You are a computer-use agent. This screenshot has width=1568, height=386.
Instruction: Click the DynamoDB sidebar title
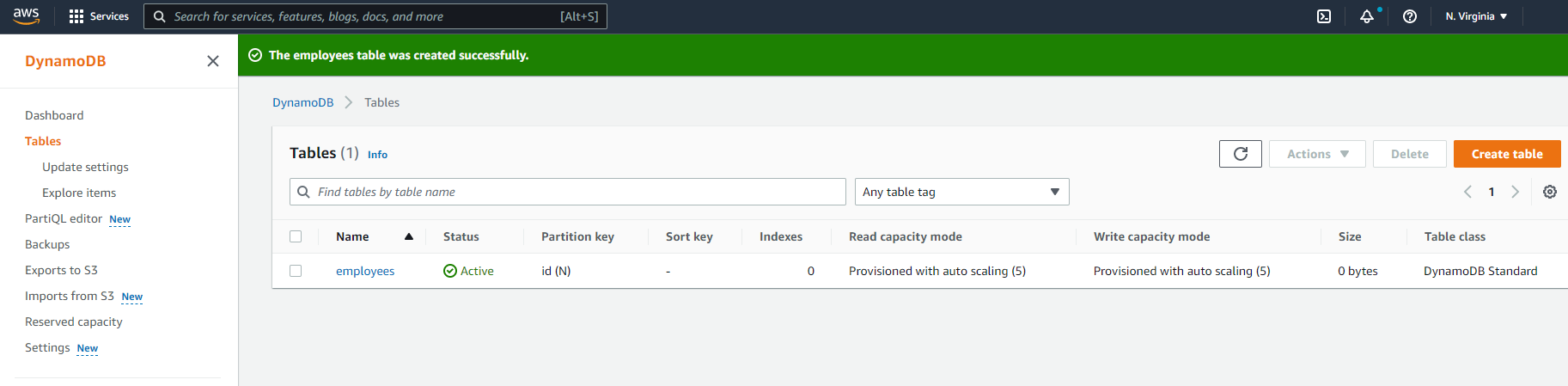click(x=65, y=61)
